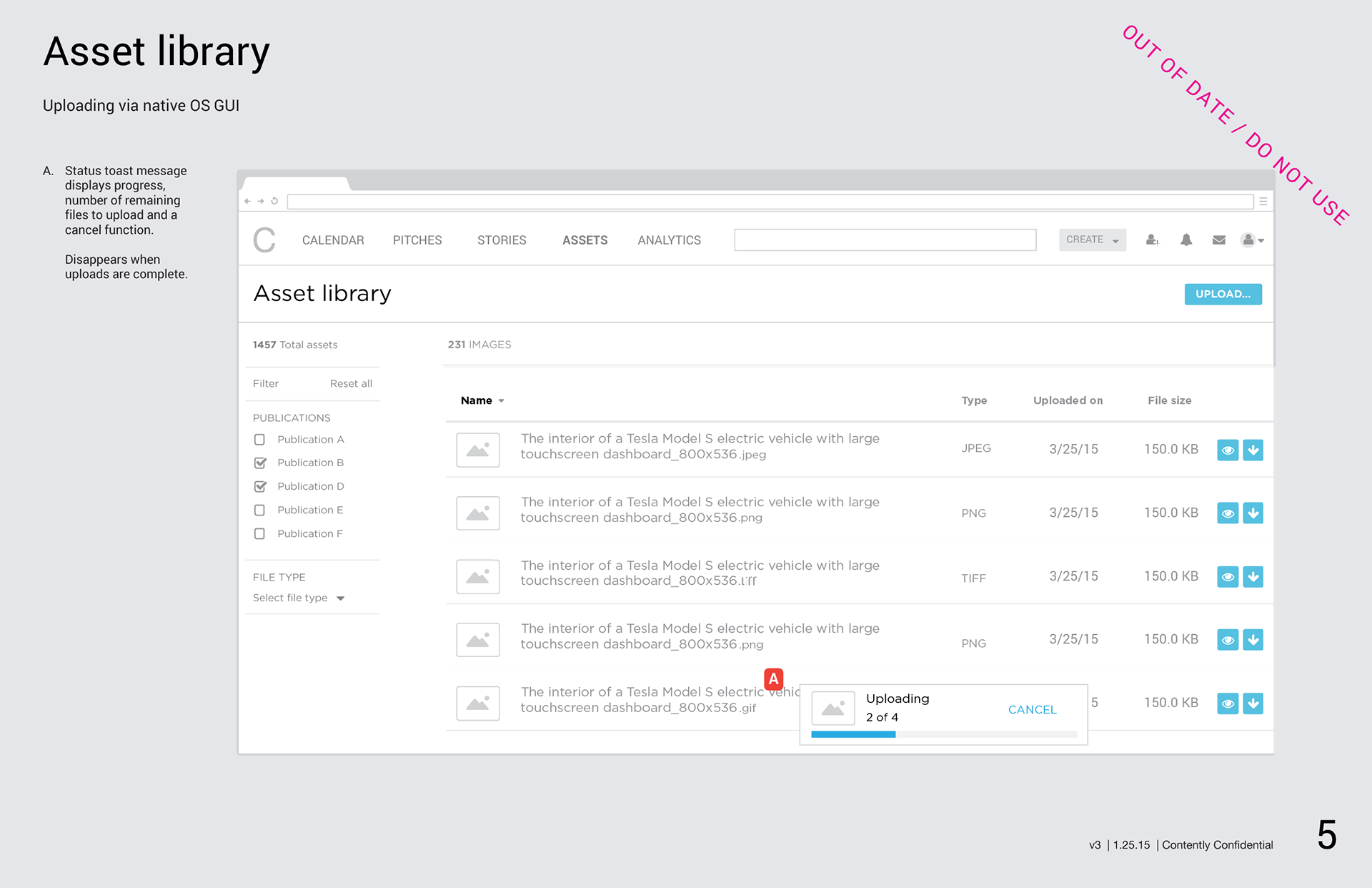Preview the .gif asset with eye icon

click(x=1228, y=704)
